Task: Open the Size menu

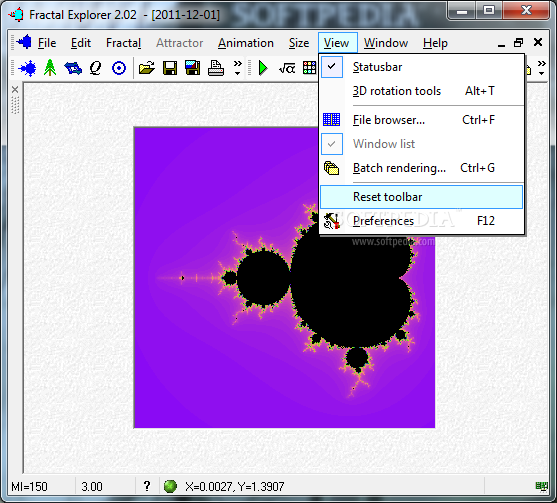Action: (299, 43)
